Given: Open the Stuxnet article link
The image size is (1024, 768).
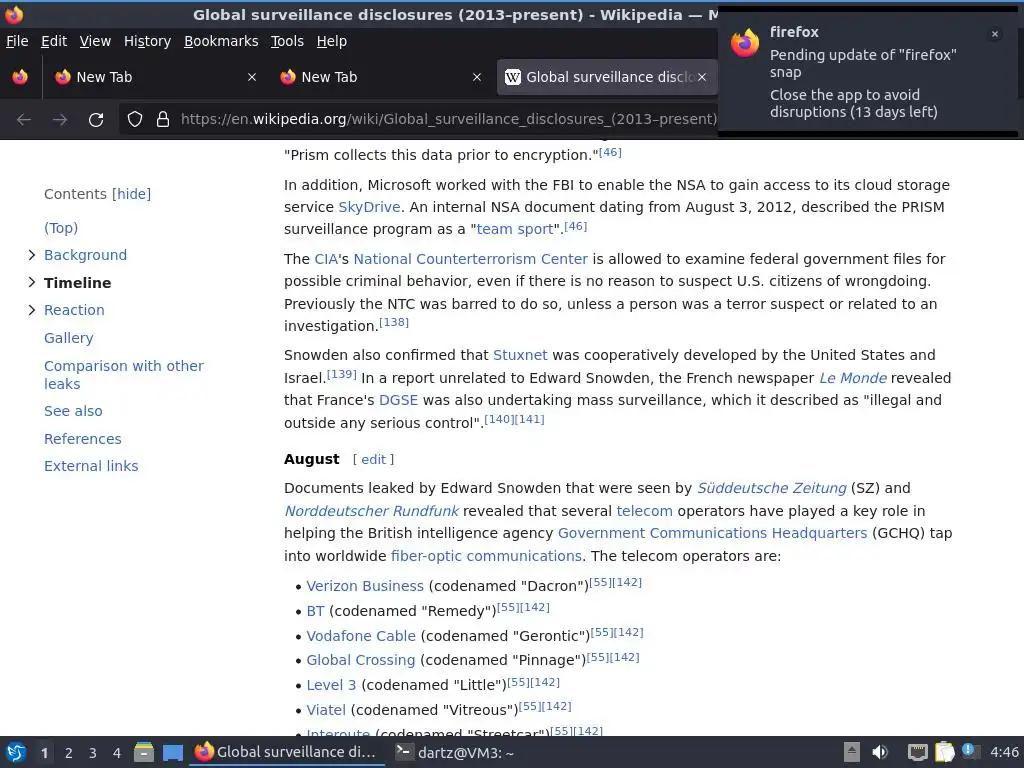Looking at the screenshot, I should [x=520, y=355].
